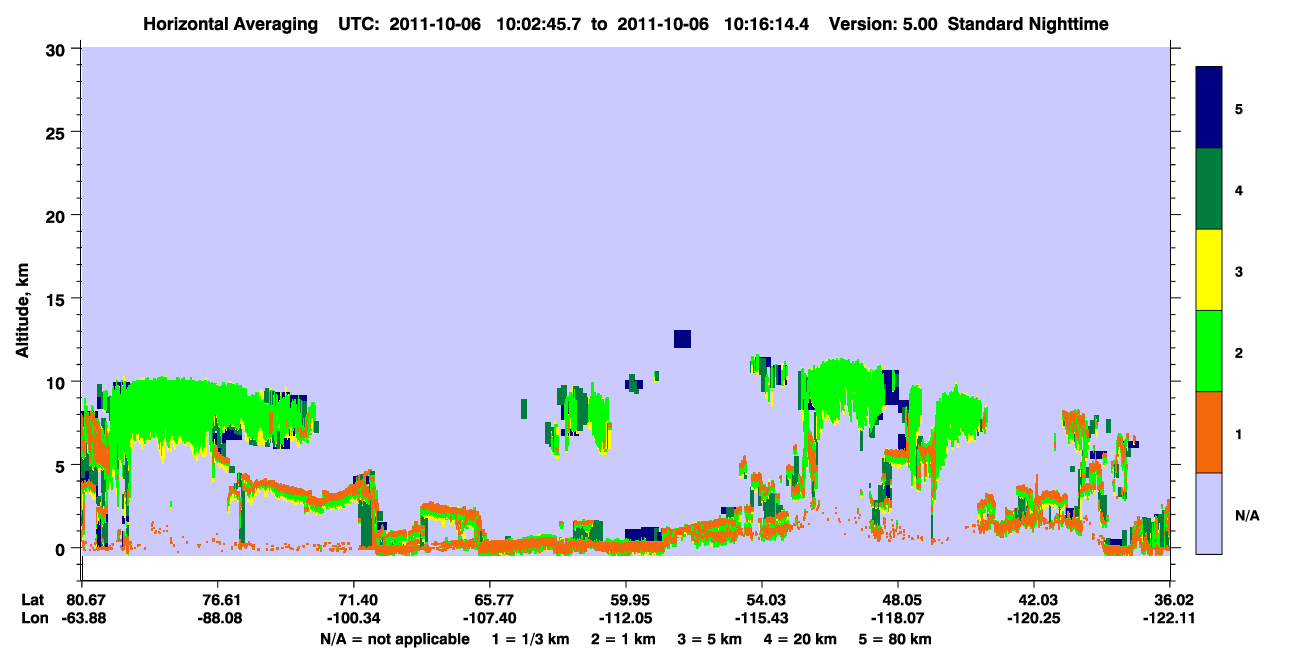Click longitude value -112.05
The width and height of the screenshot is (1300, 667).
click(x=625, y=619)
